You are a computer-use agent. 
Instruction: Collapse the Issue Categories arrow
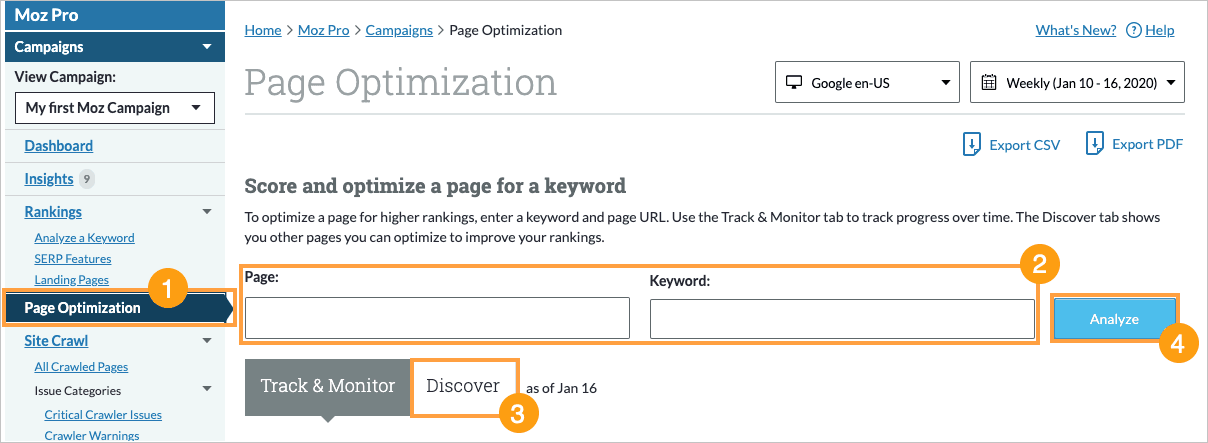[x=207, y=390]
